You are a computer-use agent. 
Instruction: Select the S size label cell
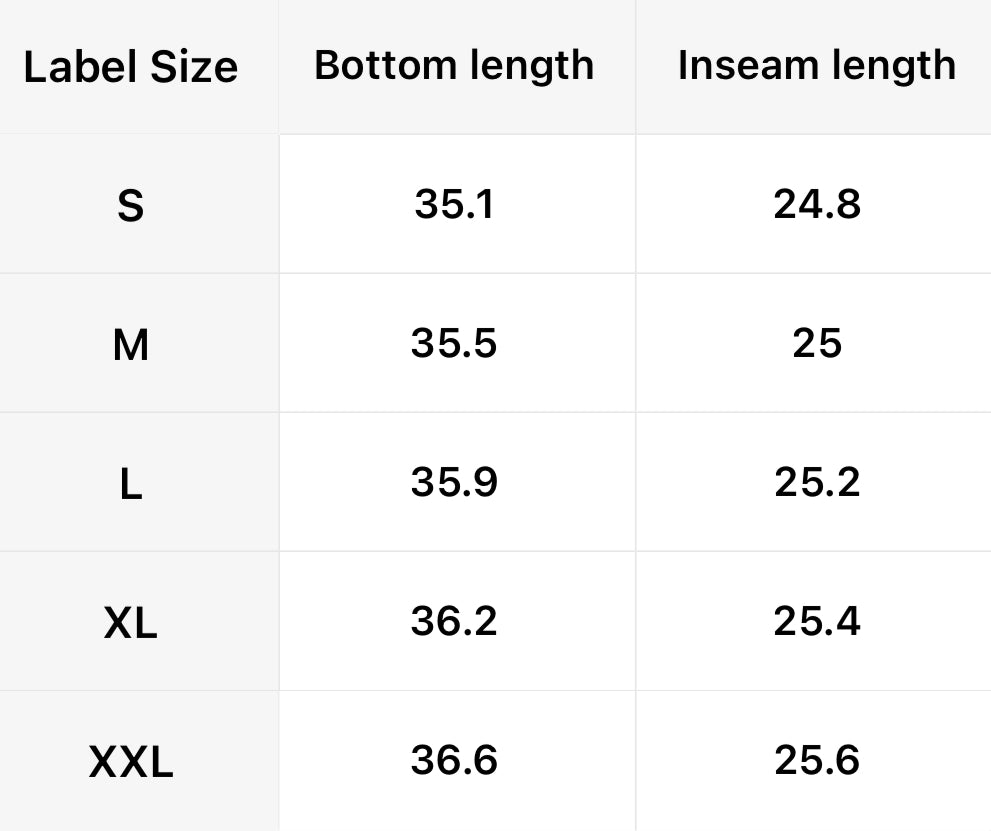(130, 206)
